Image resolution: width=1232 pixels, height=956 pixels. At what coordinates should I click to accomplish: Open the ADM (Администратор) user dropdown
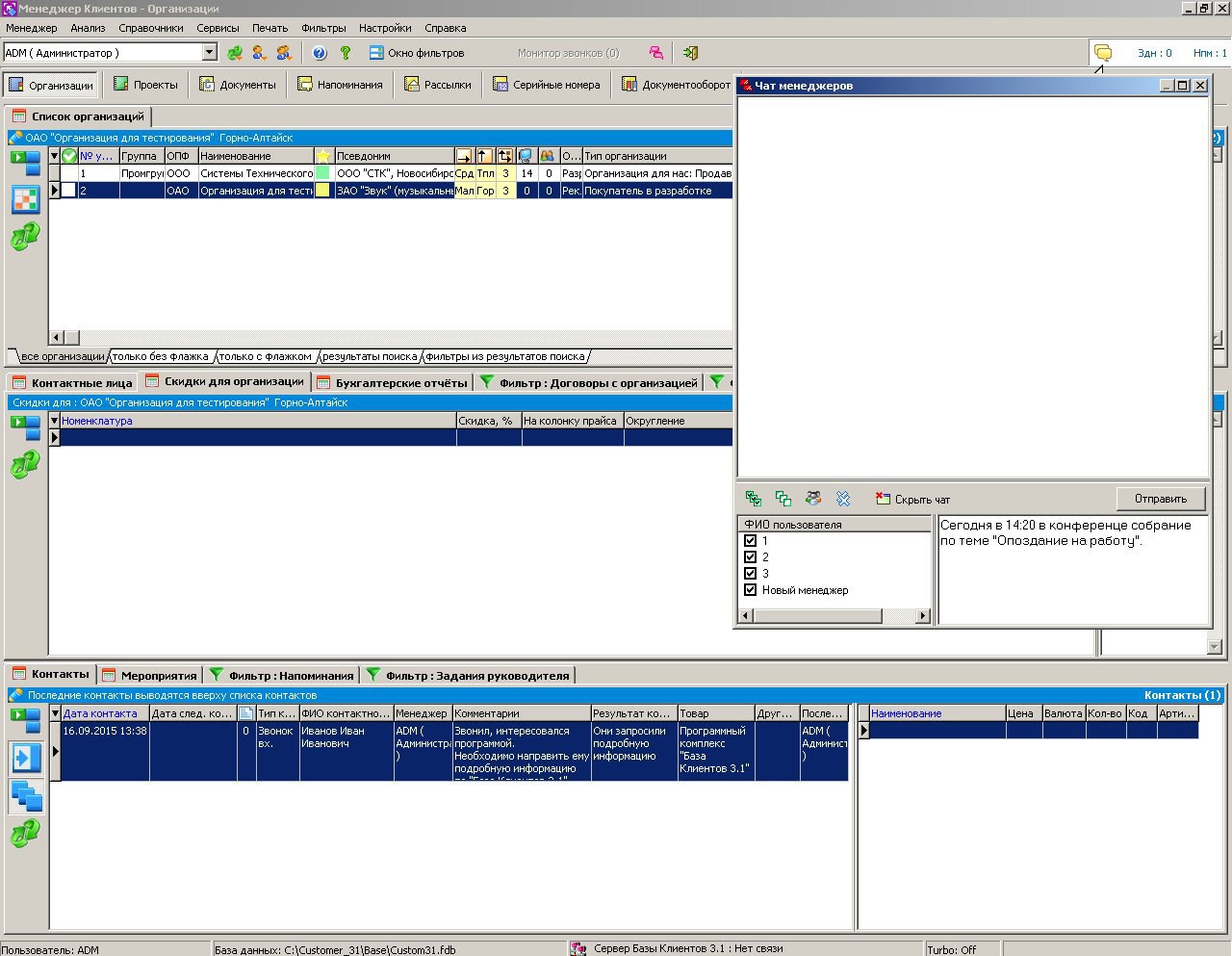coord(210,54)
